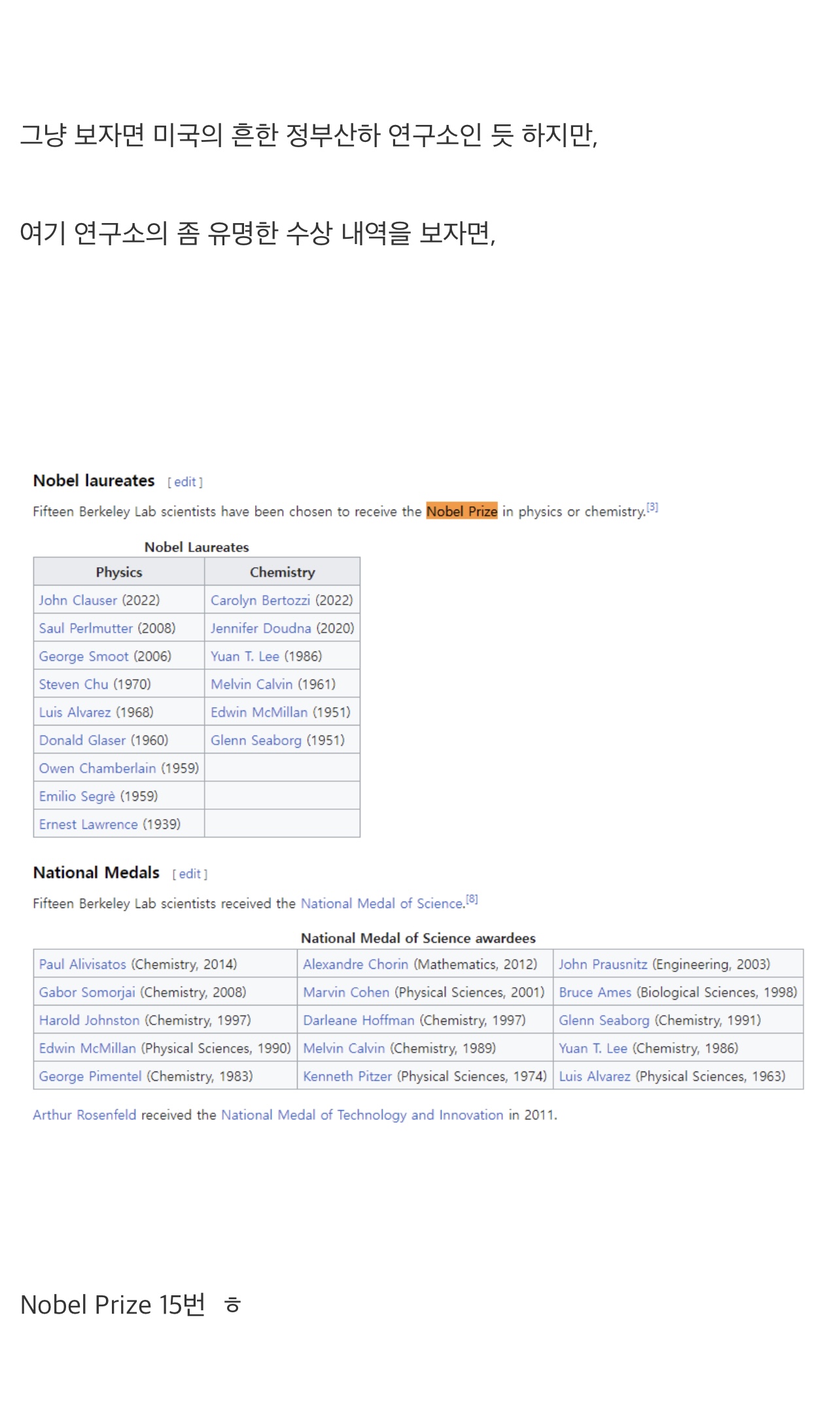Image resolution: width=840 pixels, height=1415 pixels.
Task: Open the Emilio Segrè link
Action: [77, 797]
